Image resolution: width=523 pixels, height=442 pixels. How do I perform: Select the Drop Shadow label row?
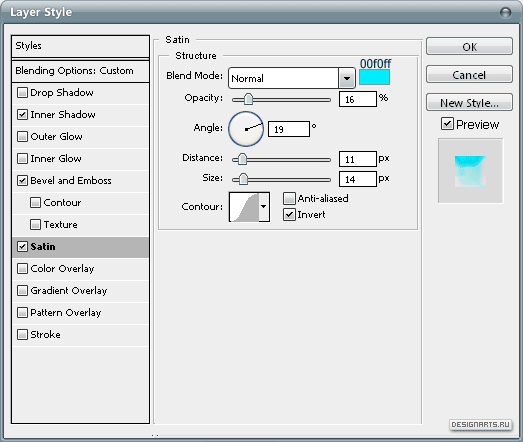(62, 92)
